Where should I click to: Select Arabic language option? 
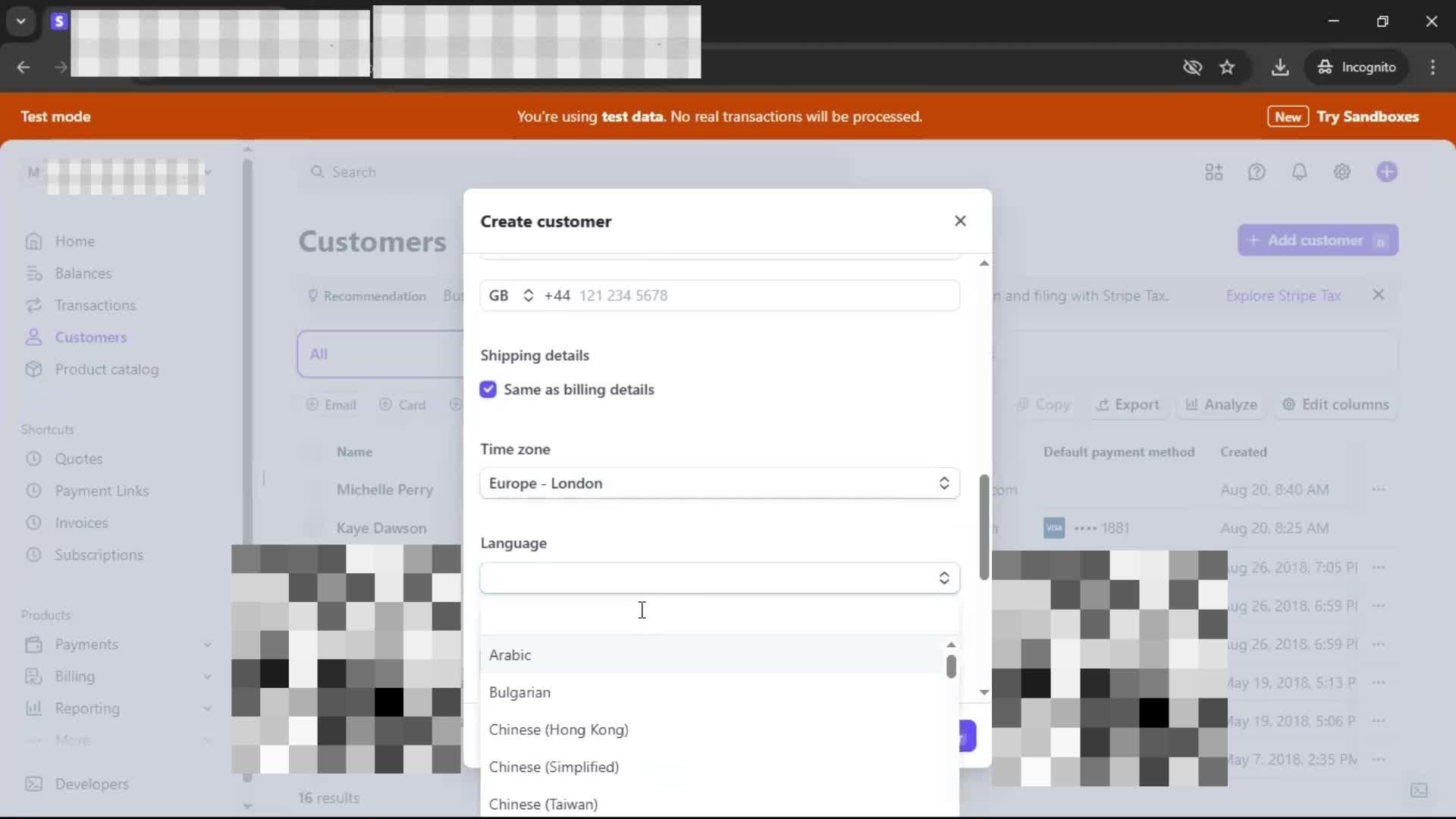tap(510, 655)
